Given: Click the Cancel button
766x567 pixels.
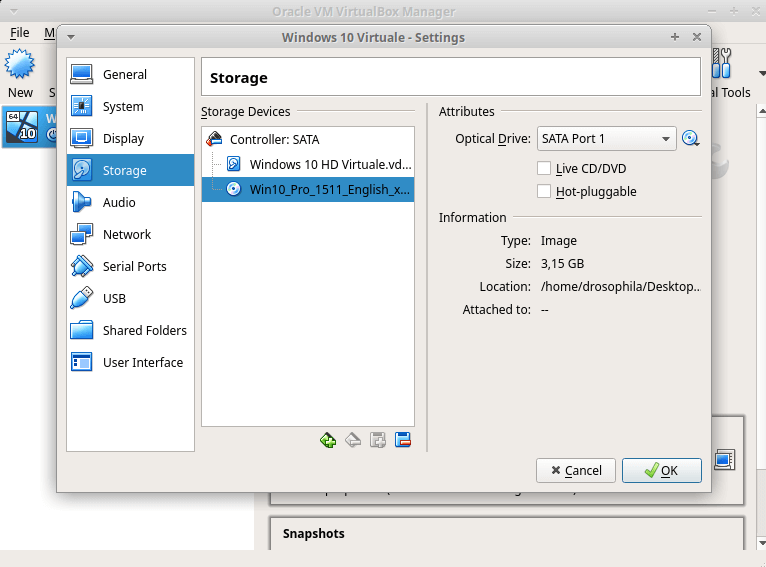Looking at the screenshot, I should pyautogui.click(x=575, y=470).
